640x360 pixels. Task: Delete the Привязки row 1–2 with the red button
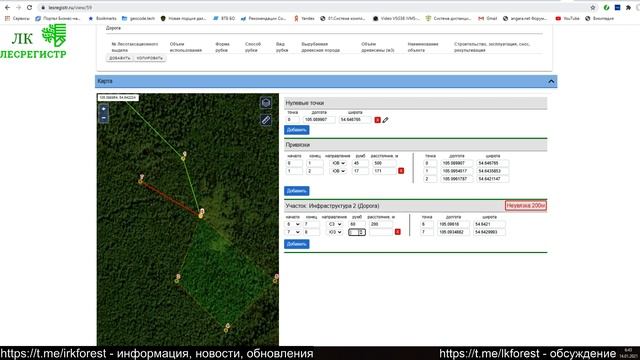coord(401,171)
